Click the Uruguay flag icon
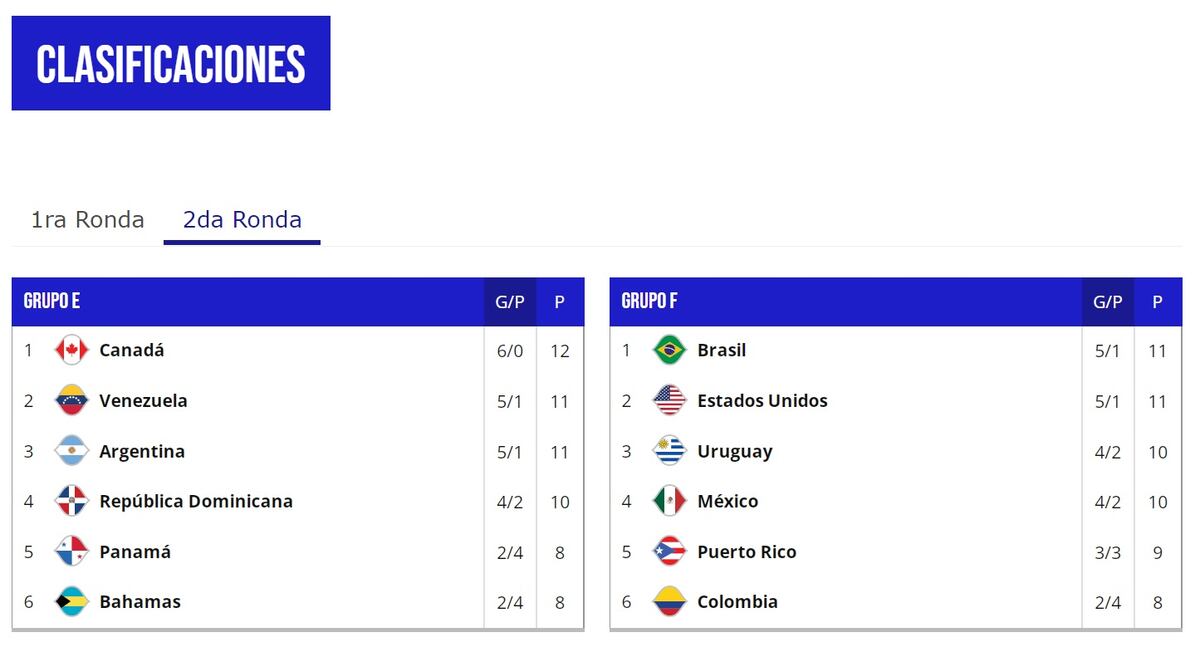This screenshot has height=652, width=1200. (x=669, y=451)
